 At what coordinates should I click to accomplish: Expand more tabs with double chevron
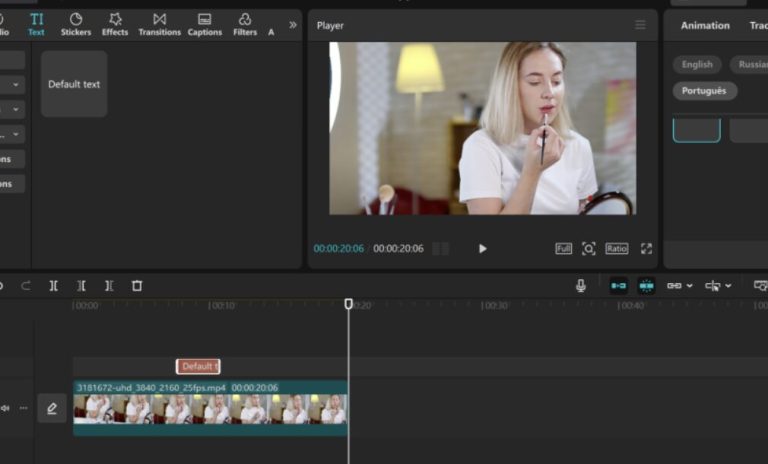pos(293,25)
